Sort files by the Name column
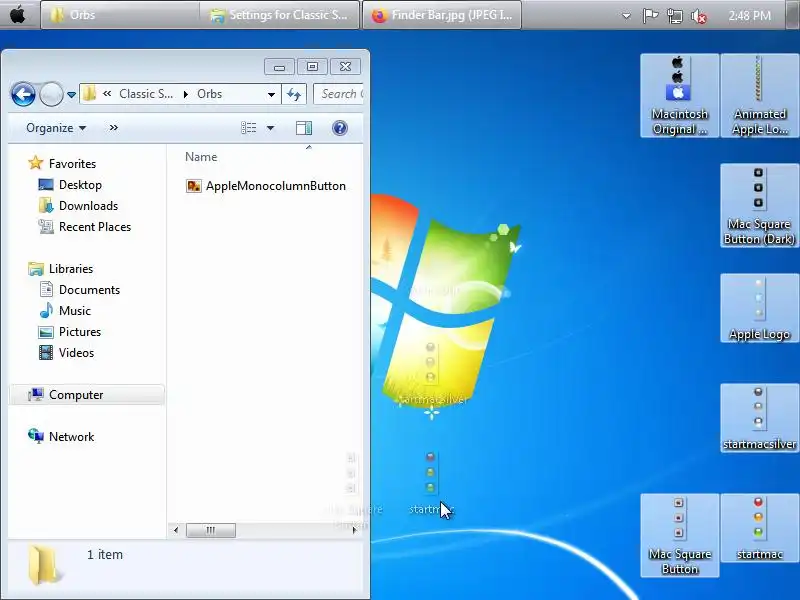The height and width of the screenshot is (600, 800). (x=201, y=157)
